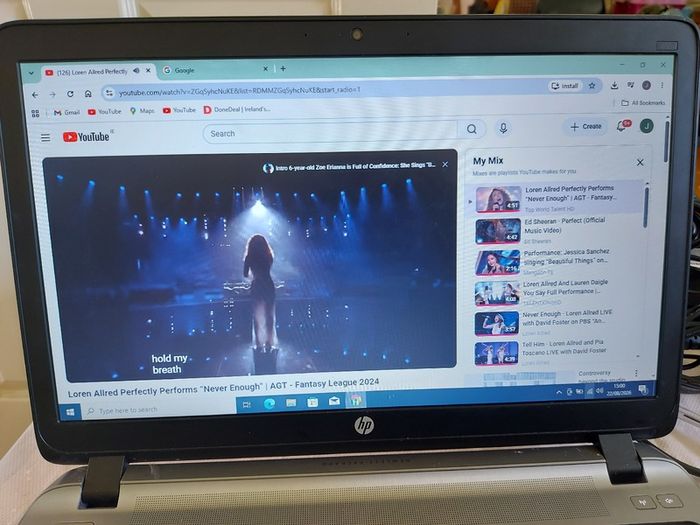Open the Chrome downloads icon
Screen dimensions: 700x525
pos(614,85)
